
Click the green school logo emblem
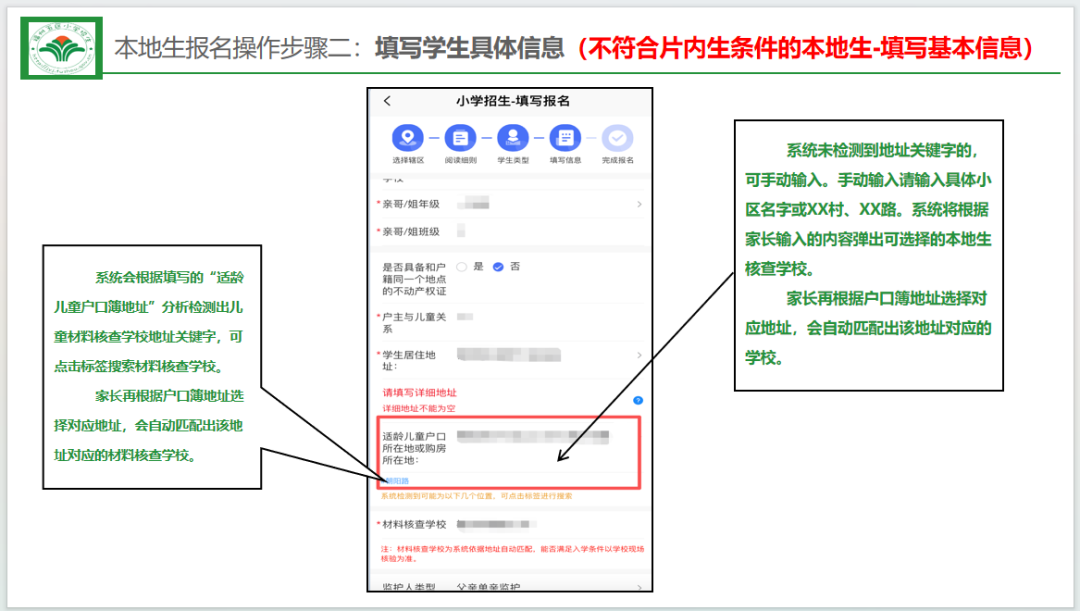coord(62,48)
